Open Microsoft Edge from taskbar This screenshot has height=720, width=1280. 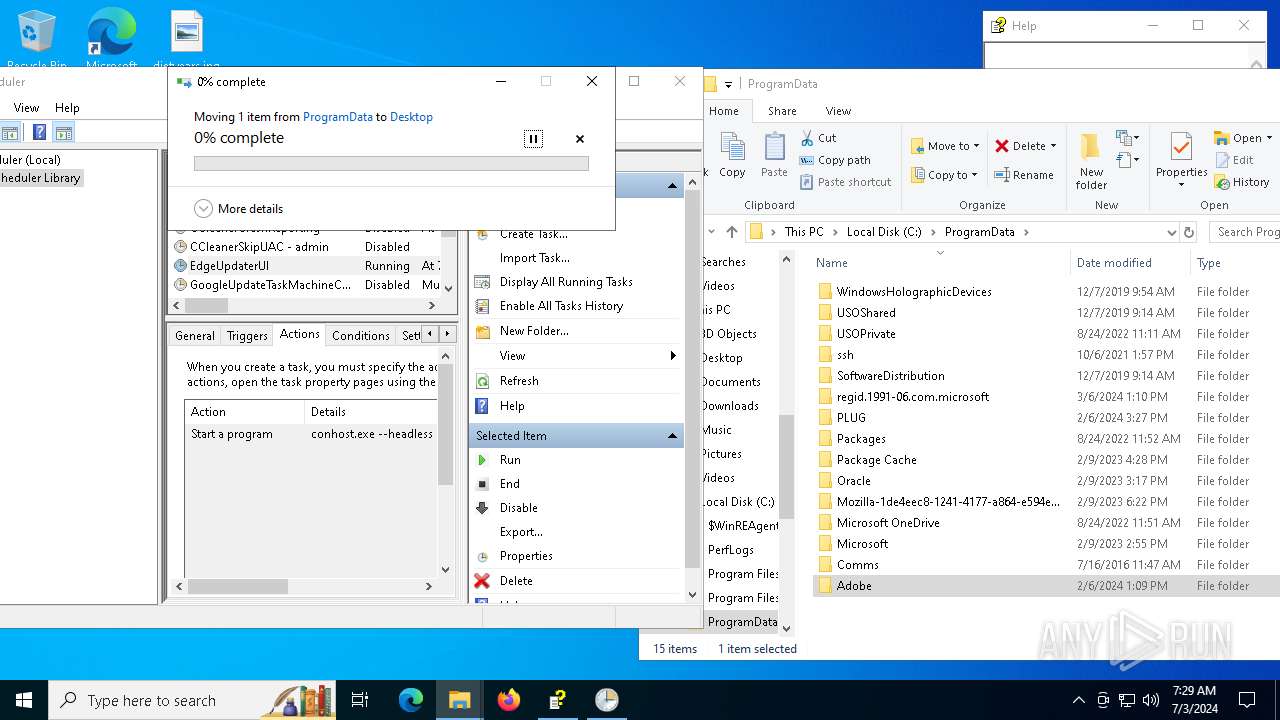411,700
